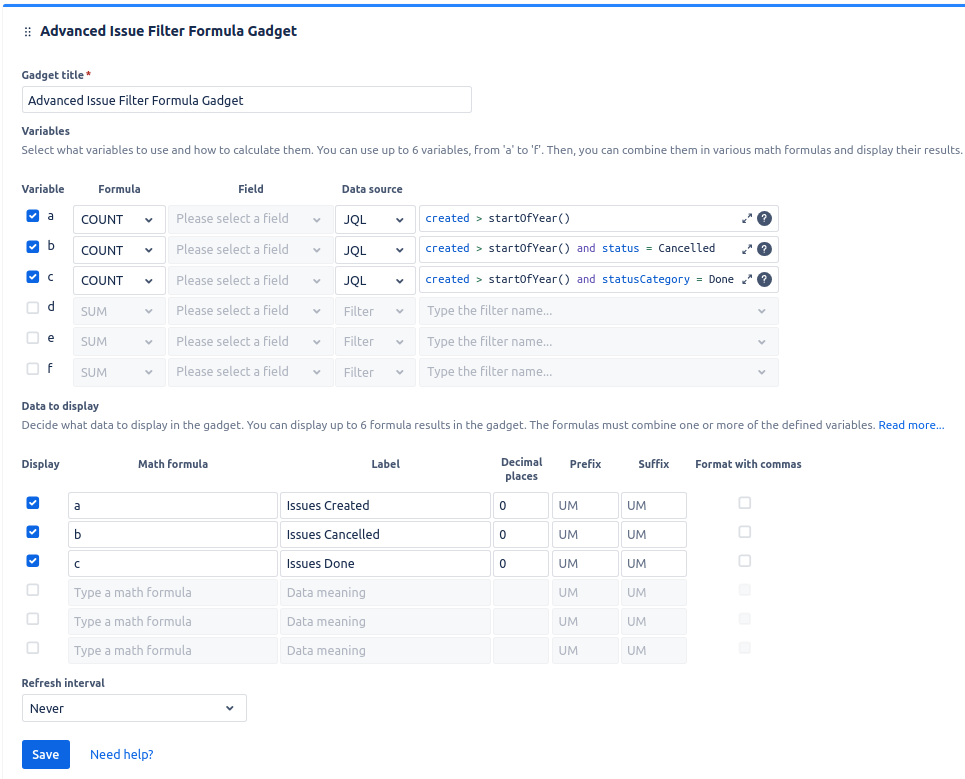Enable comma formatting for Issues Created

point(745,503)
